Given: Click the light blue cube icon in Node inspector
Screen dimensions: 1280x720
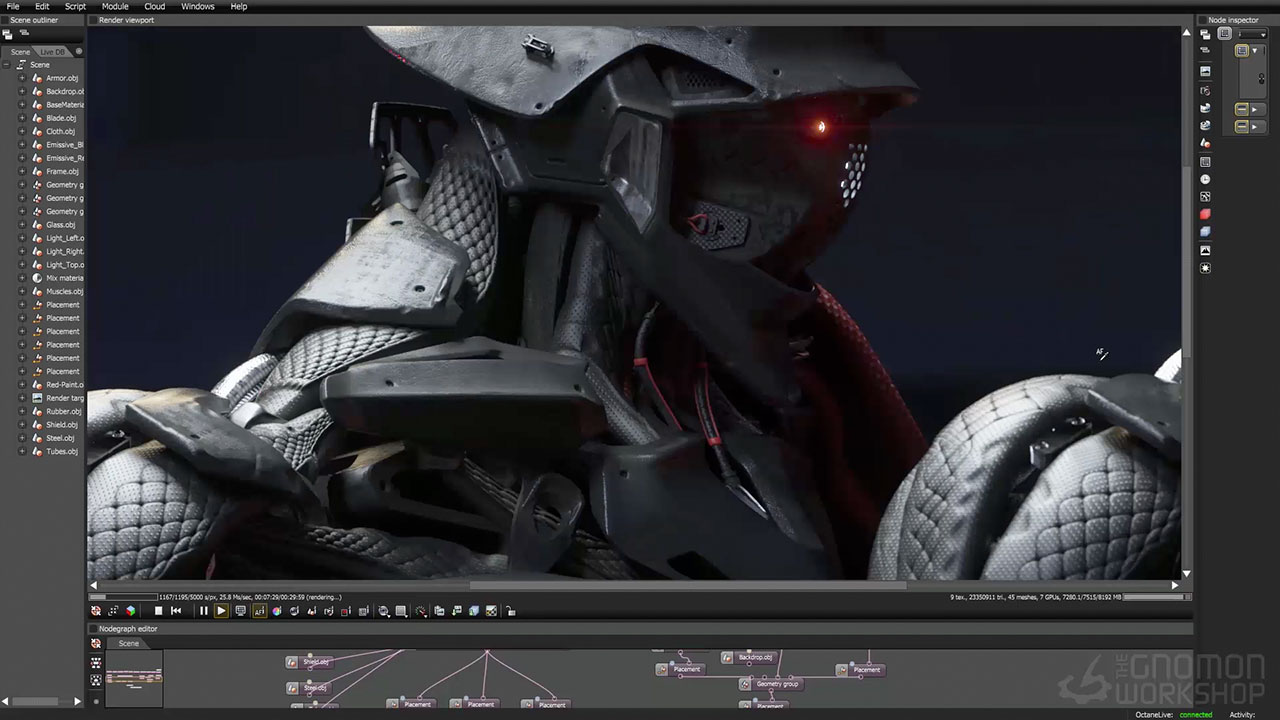Looking at the screenshot, I should coord(1205,231).
